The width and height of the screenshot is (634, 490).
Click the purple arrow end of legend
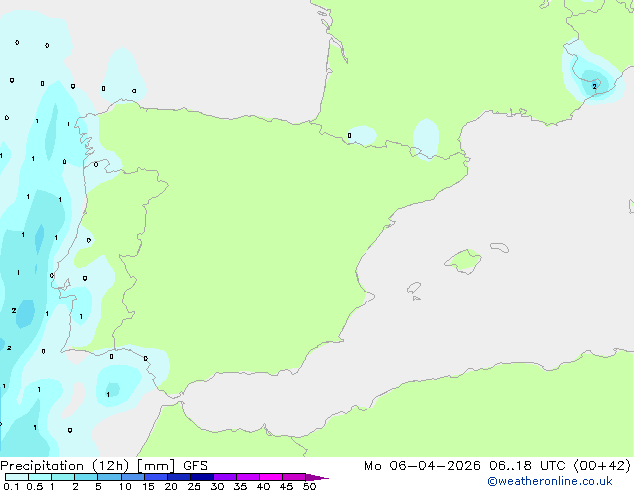pyautogui.click(x=317, y=477)
